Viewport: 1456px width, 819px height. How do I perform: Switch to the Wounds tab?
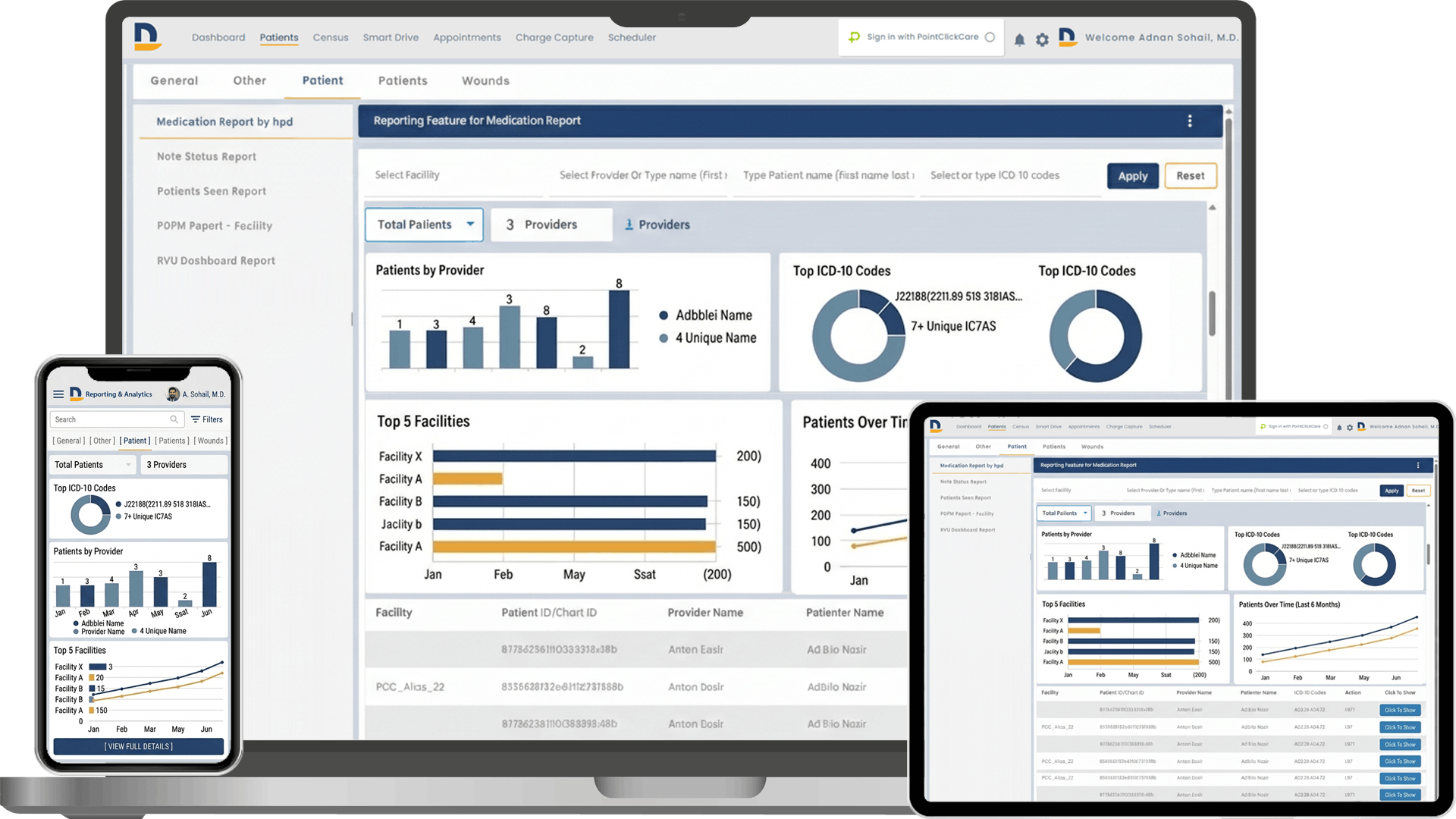pyautogui.click(x=485, y=80)
